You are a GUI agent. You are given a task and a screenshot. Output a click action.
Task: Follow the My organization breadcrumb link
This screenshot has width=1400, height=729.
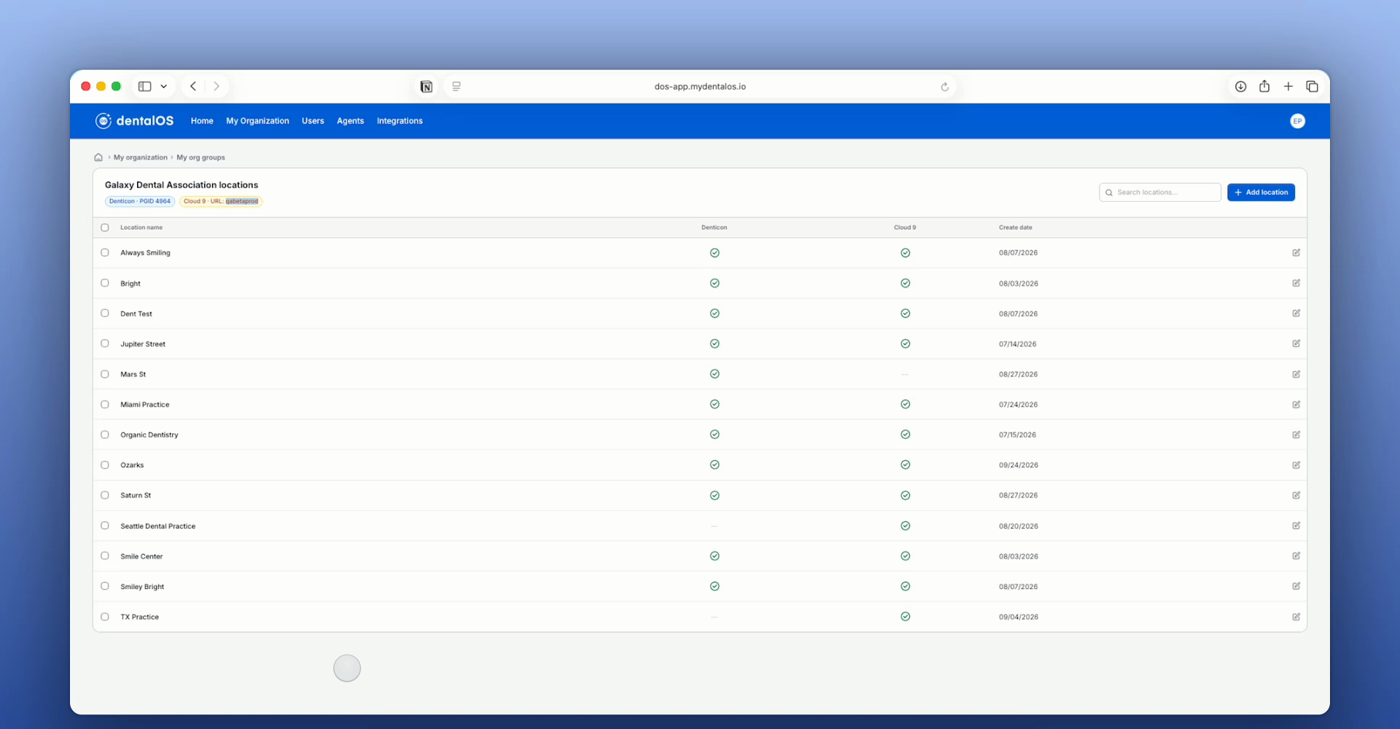click(140, 157)
